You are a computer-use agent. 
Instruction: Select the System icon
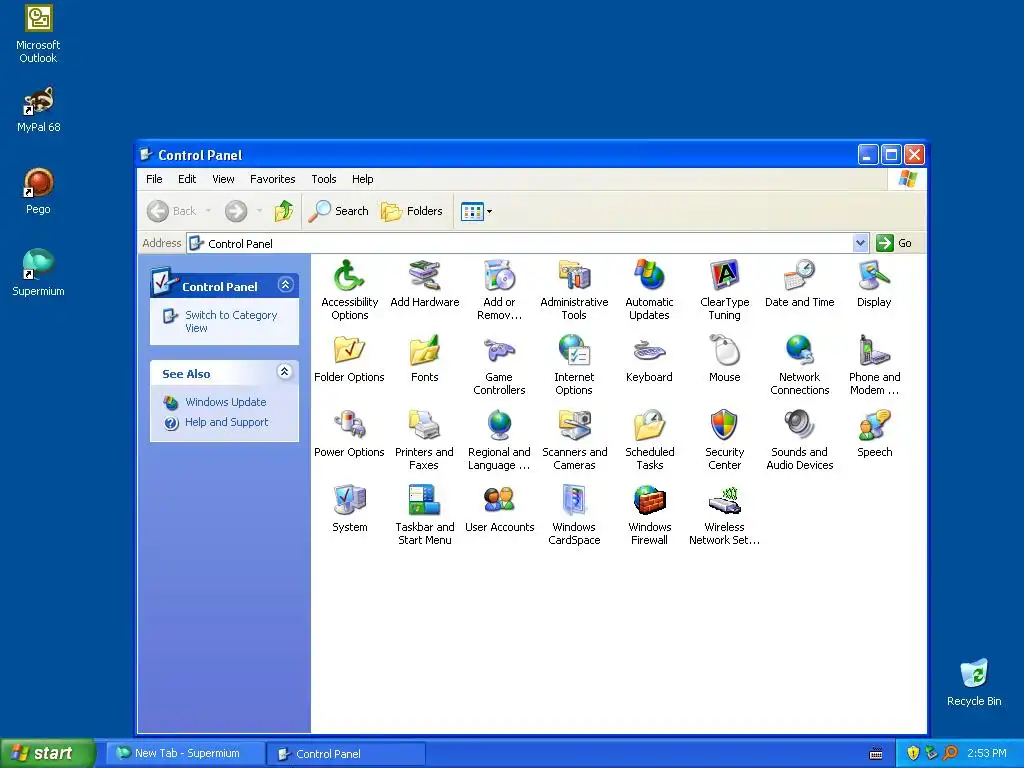(349, 509)
